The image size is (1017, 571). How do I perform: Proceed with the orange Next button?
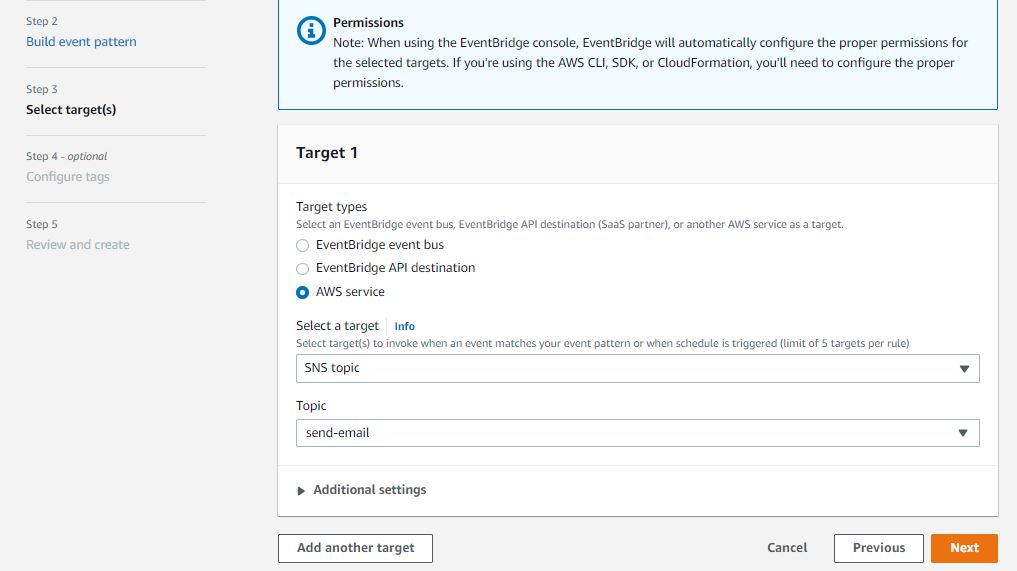pos(964,548)
